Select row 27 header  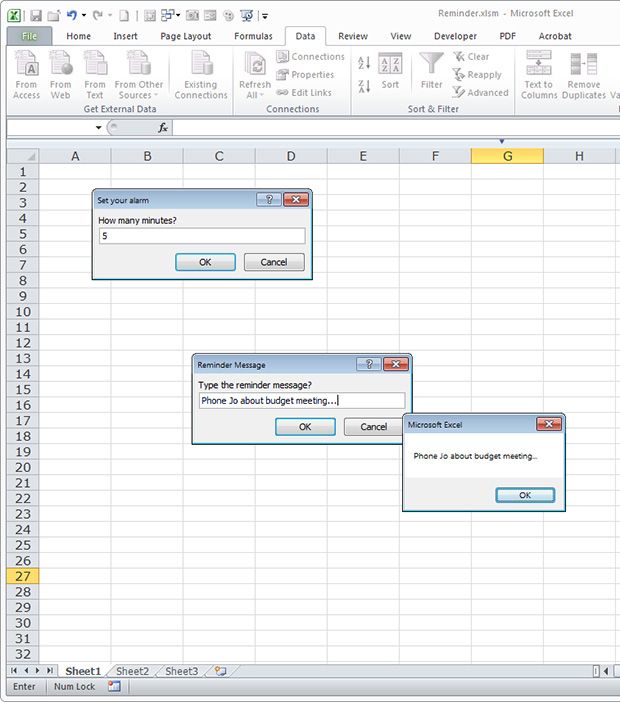click(x=23, y=576)
